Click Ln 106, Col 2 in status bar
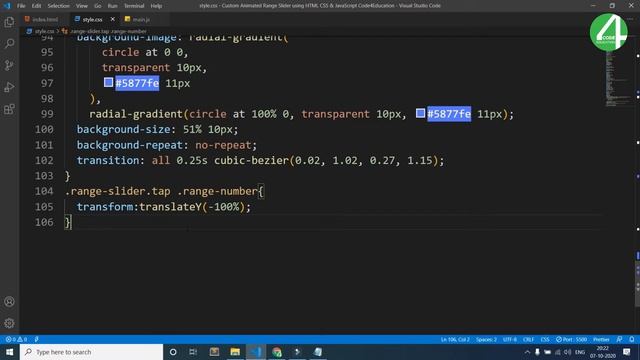 click(x=455, y=339)
